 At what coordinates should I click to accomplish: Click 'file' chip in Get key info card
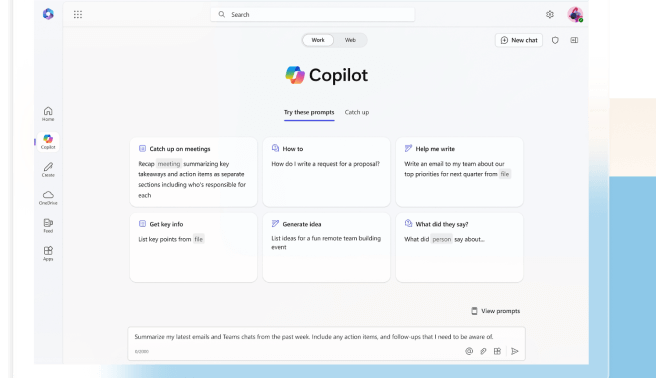pos(199,239)
